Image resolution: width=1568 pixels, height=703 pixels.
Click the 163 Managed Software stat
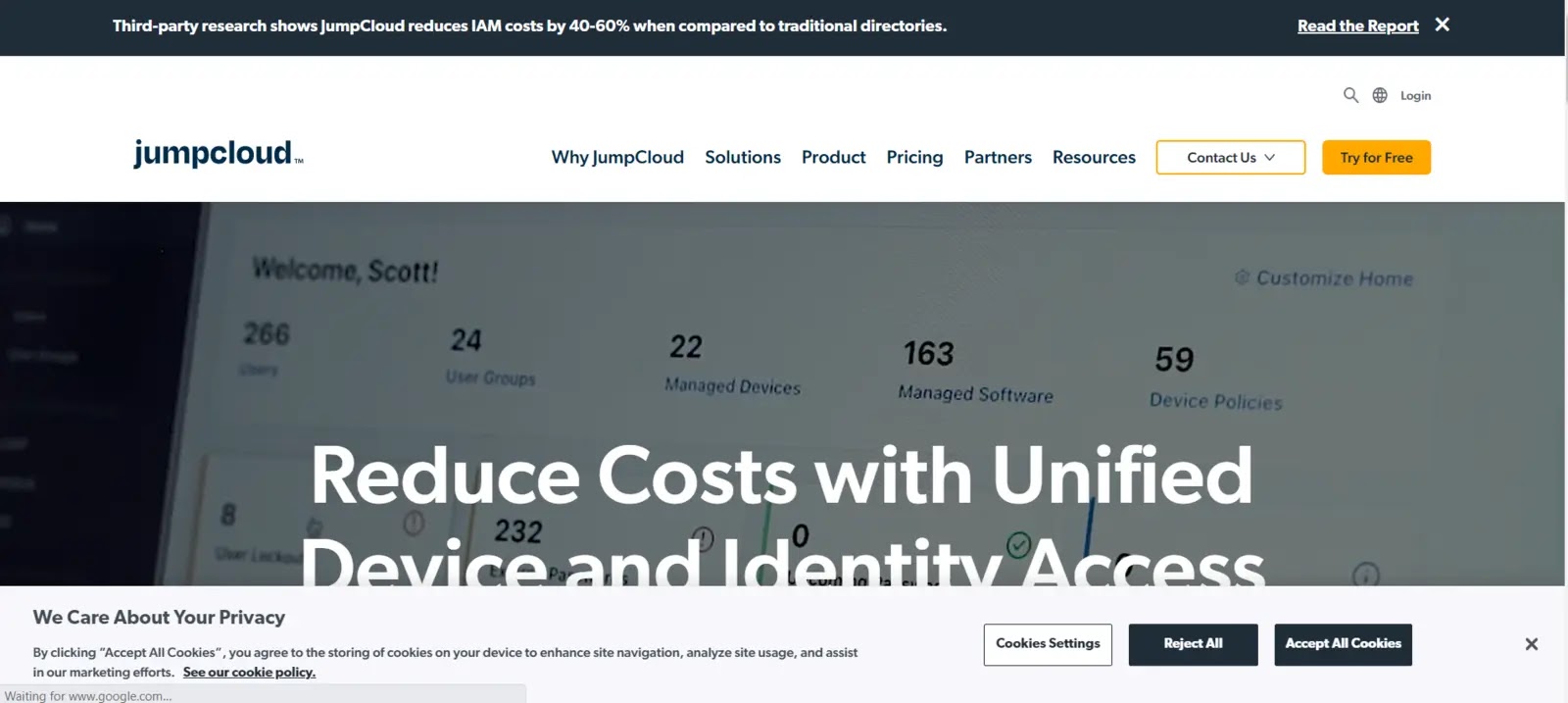pos(975,372)
